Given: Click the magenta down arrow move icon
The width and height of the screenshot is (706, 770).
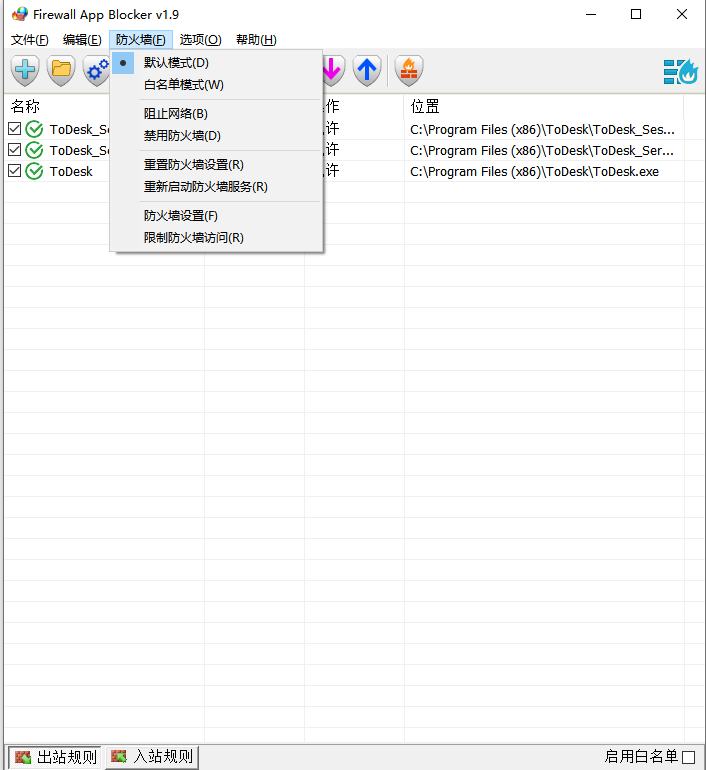Looking at the screenshot, I should 333,70.
